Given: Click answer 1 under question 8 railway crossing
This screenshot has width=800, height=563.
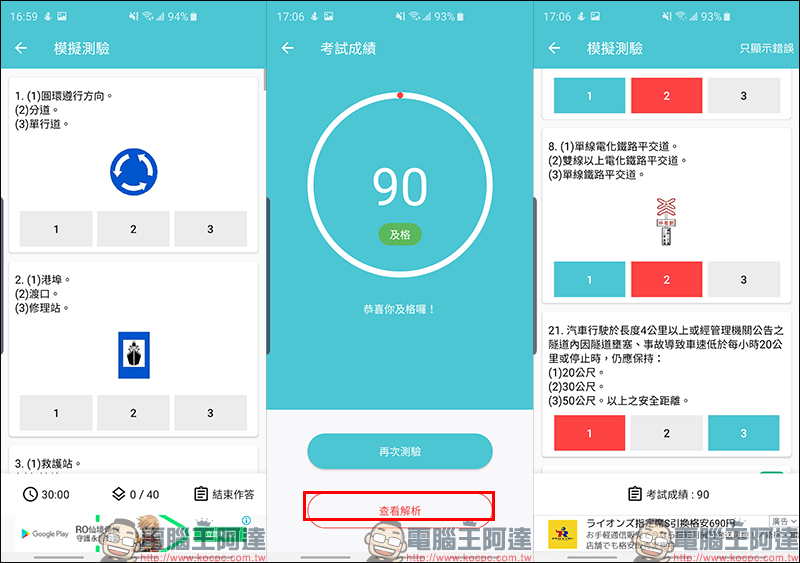Looking at the screenshot, I should pos(589,279).
